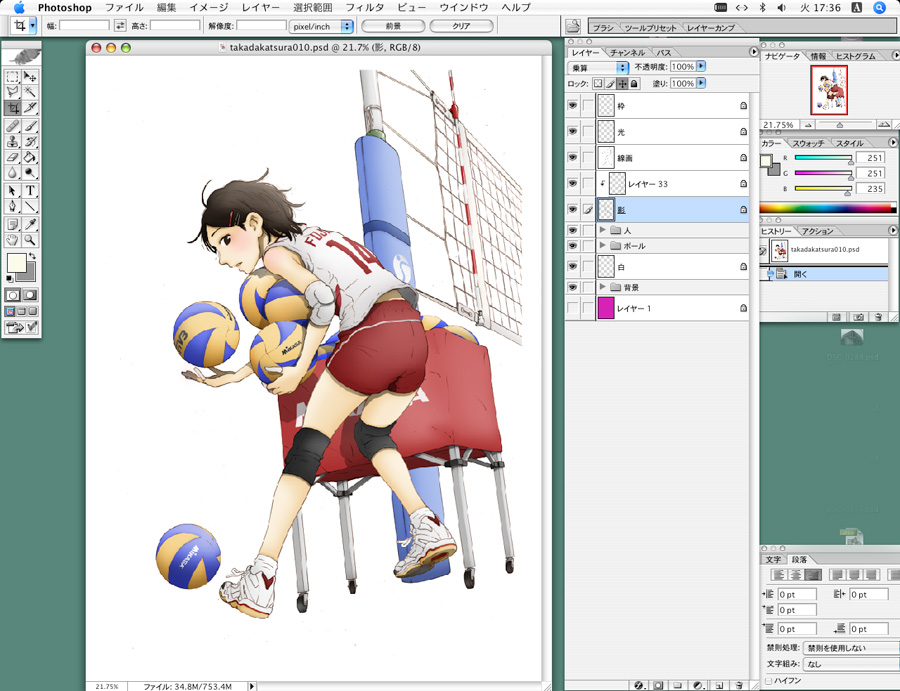Click the クリア button in options bar
Screen dimensions: 900x691
click(x=461, y=26)
